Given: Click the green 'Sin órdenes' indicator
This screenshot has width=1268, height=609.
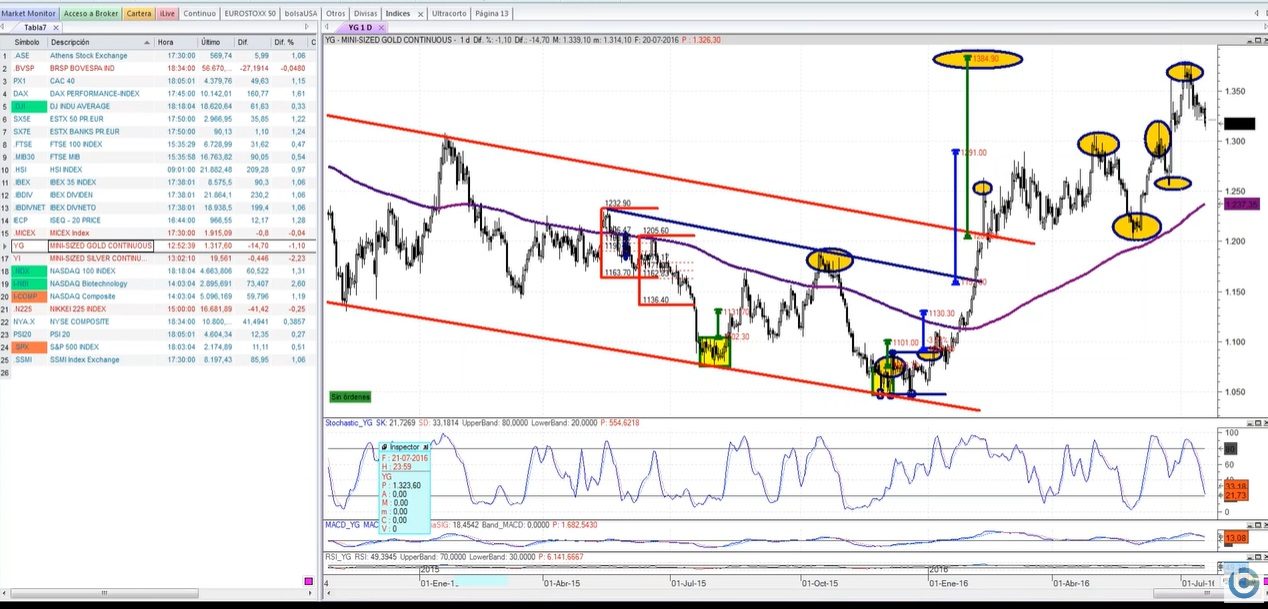Looking at the screenshot, I should point(349,397).
